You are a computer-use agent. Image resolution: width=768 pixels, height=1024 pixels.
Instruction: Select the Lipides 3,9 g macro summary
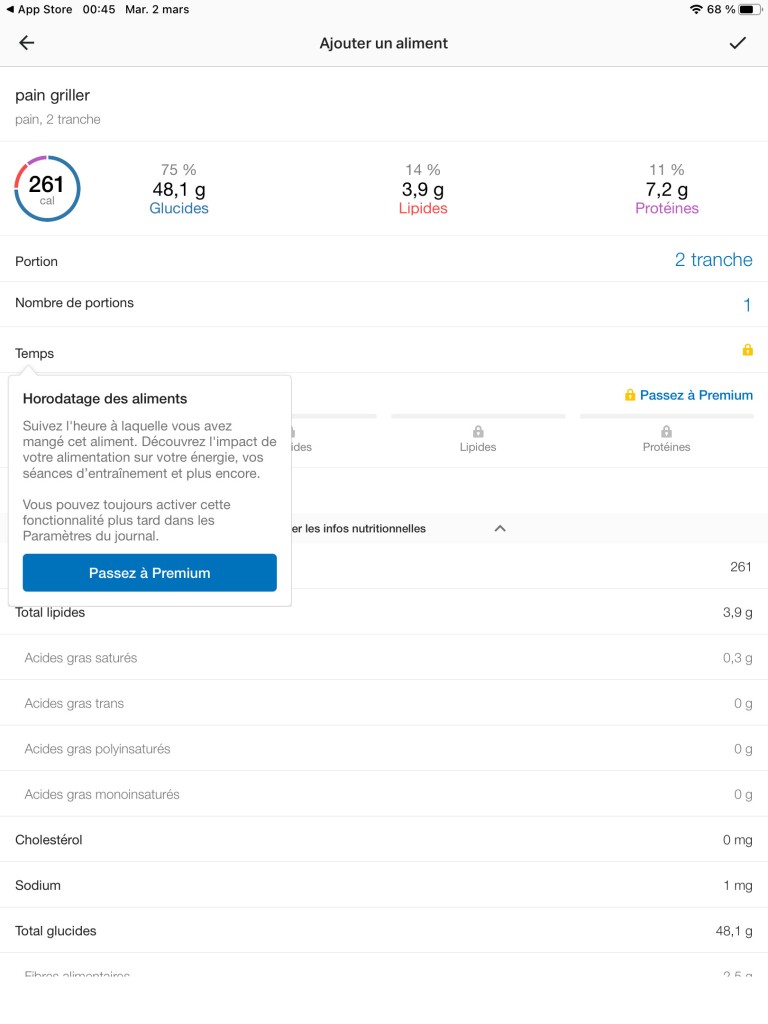423,189
